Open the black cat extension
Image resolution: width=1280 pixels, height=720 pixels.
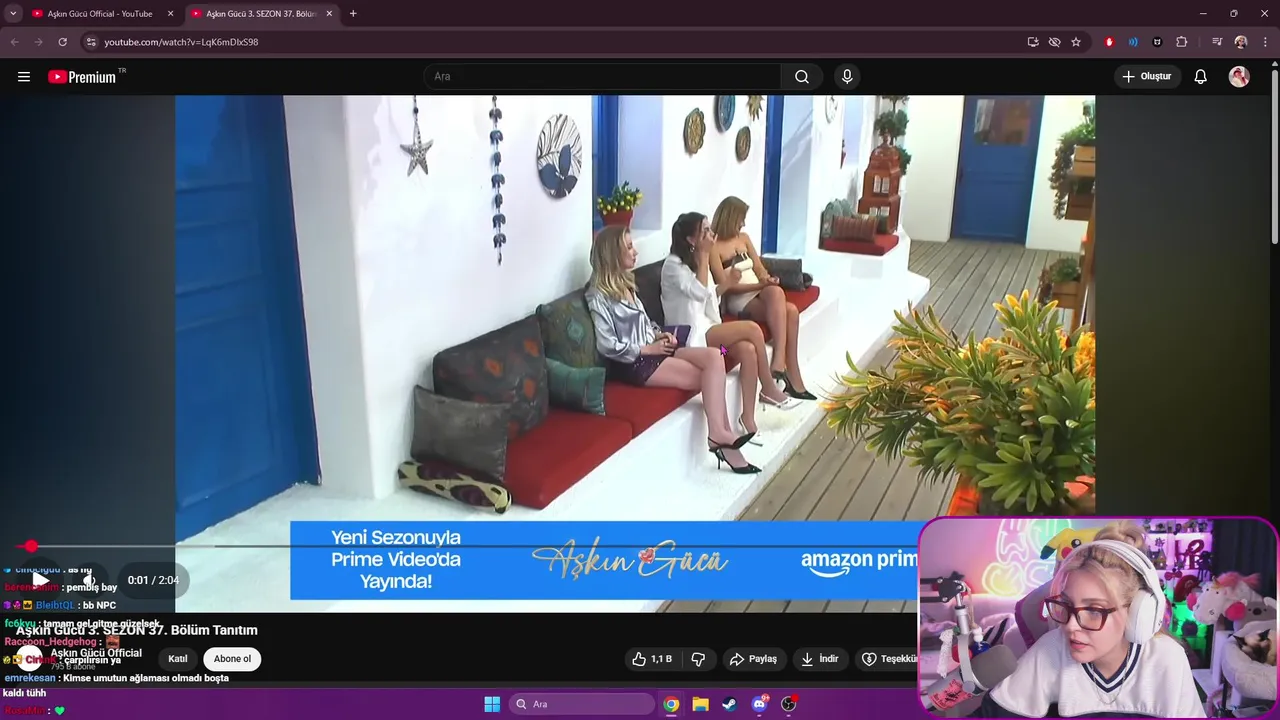tap(1157, 42)
